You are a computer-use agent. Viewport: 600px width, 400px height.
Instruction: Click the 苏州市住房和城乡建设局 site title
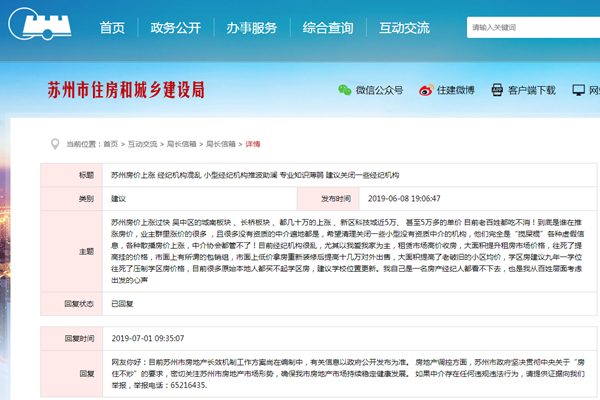click(x=125, y=89)
